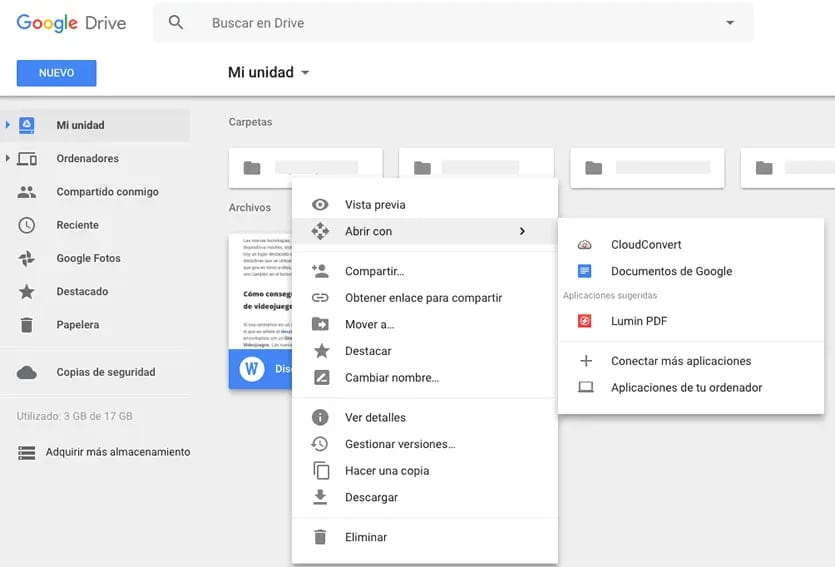Click the Hacer una copia duplicate icon
835x567 pixels.
[321, 471]
